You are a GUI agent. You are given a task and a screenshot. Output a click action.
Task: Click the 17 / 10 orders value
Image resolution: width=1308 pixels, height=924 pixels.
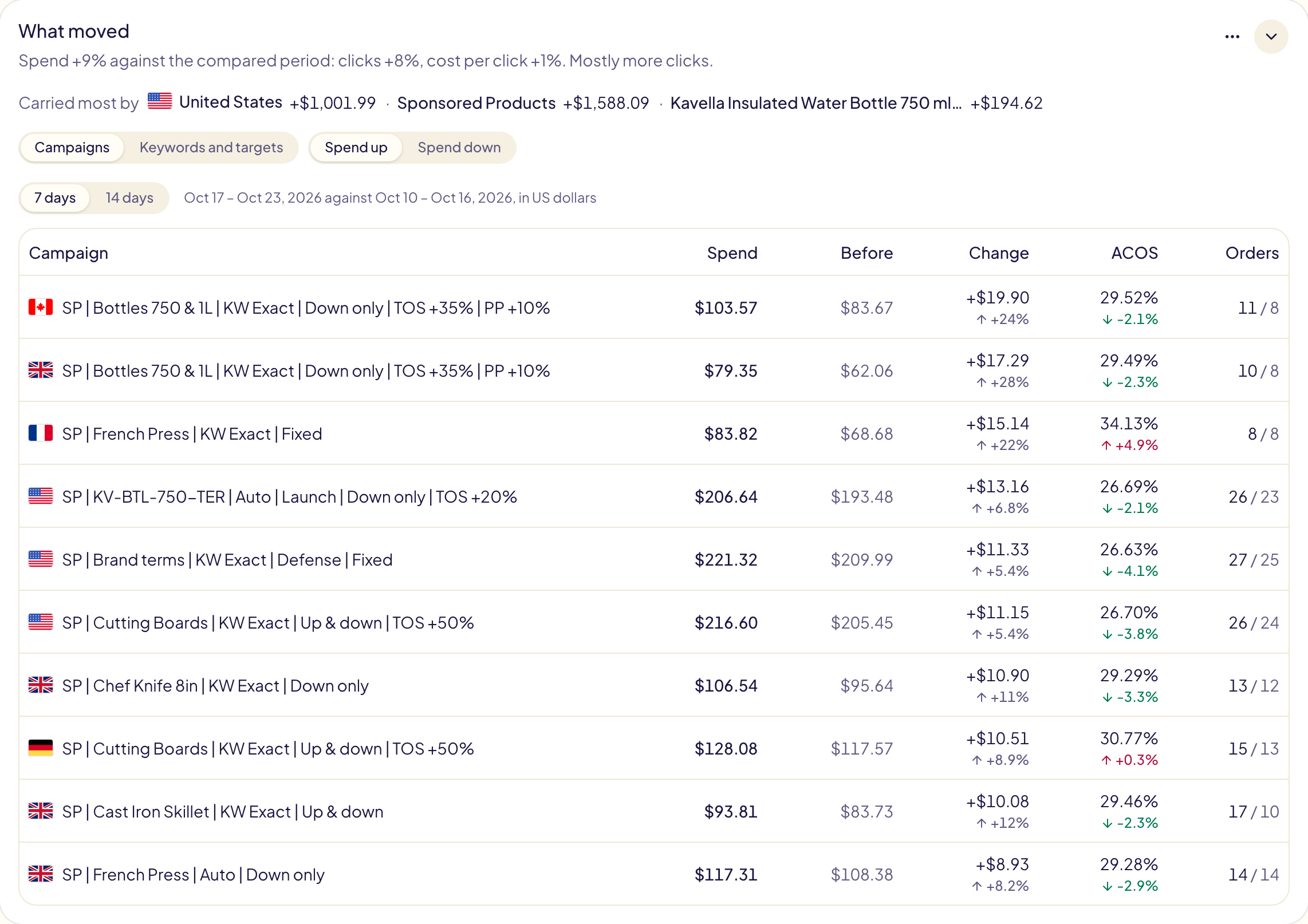[1254, 812]
